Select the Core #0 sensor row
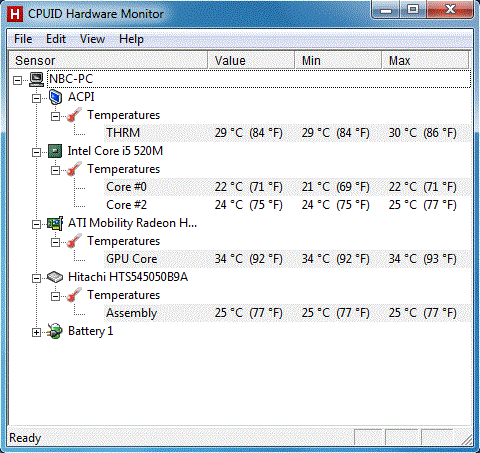Image resolution: width=480 pixels, height=453 pixels. point(288,187)
